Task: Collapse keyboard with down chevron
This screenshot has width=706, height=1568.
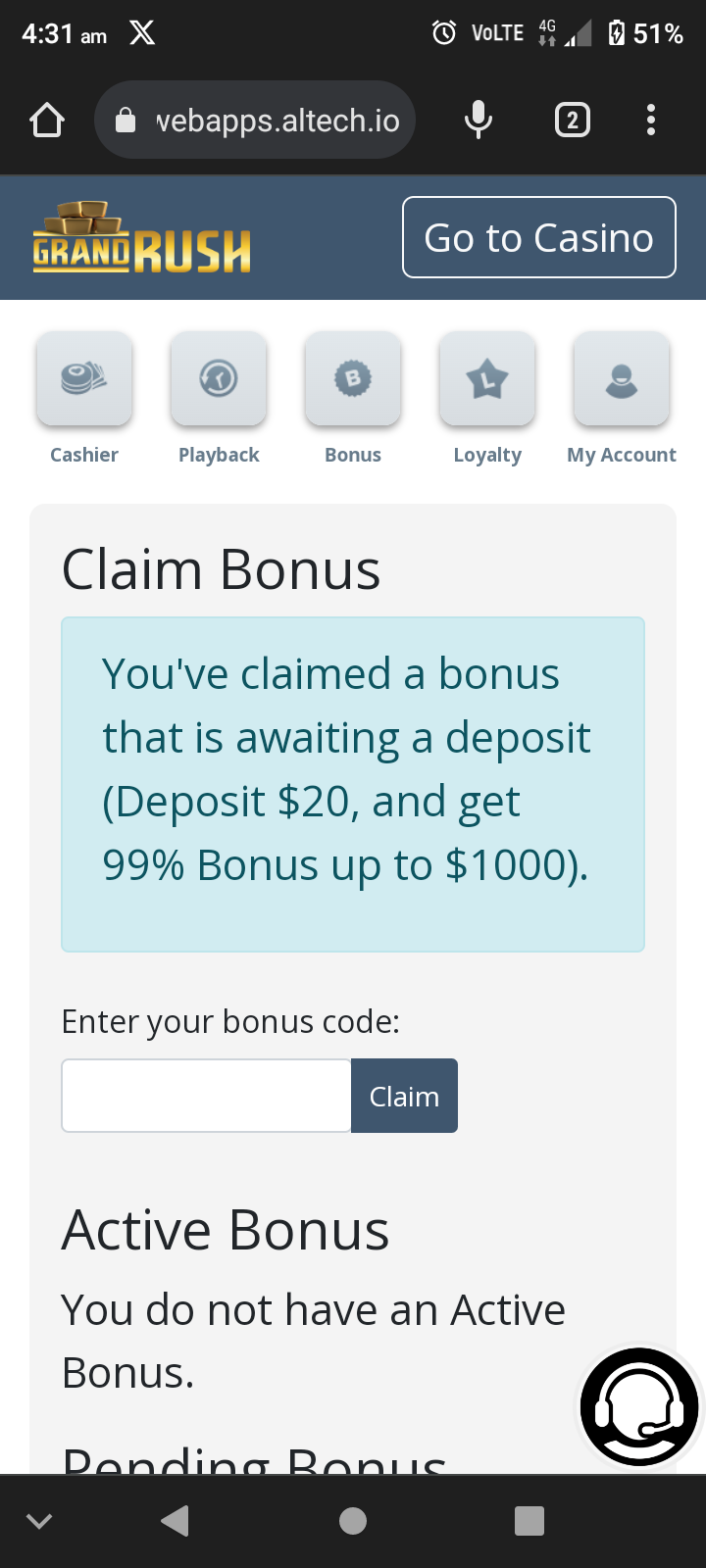Action: pyautogui.click(x=39, y=1521)
